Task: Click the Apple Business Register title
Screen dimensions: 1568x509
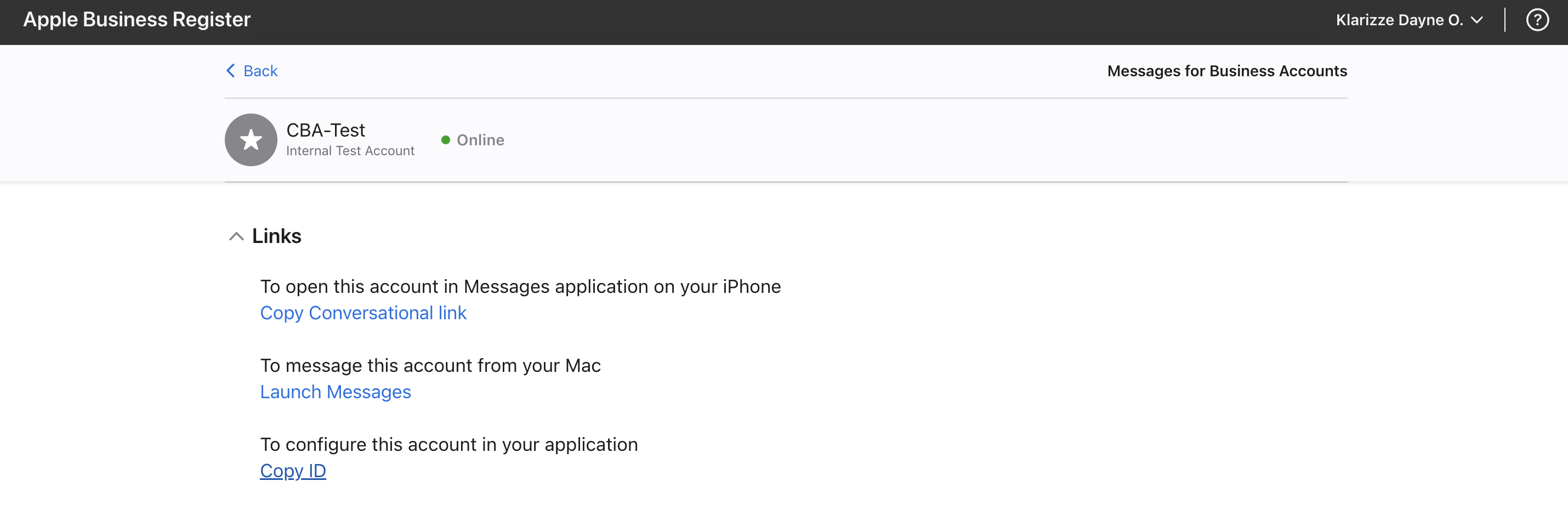Action: point(137,20)
